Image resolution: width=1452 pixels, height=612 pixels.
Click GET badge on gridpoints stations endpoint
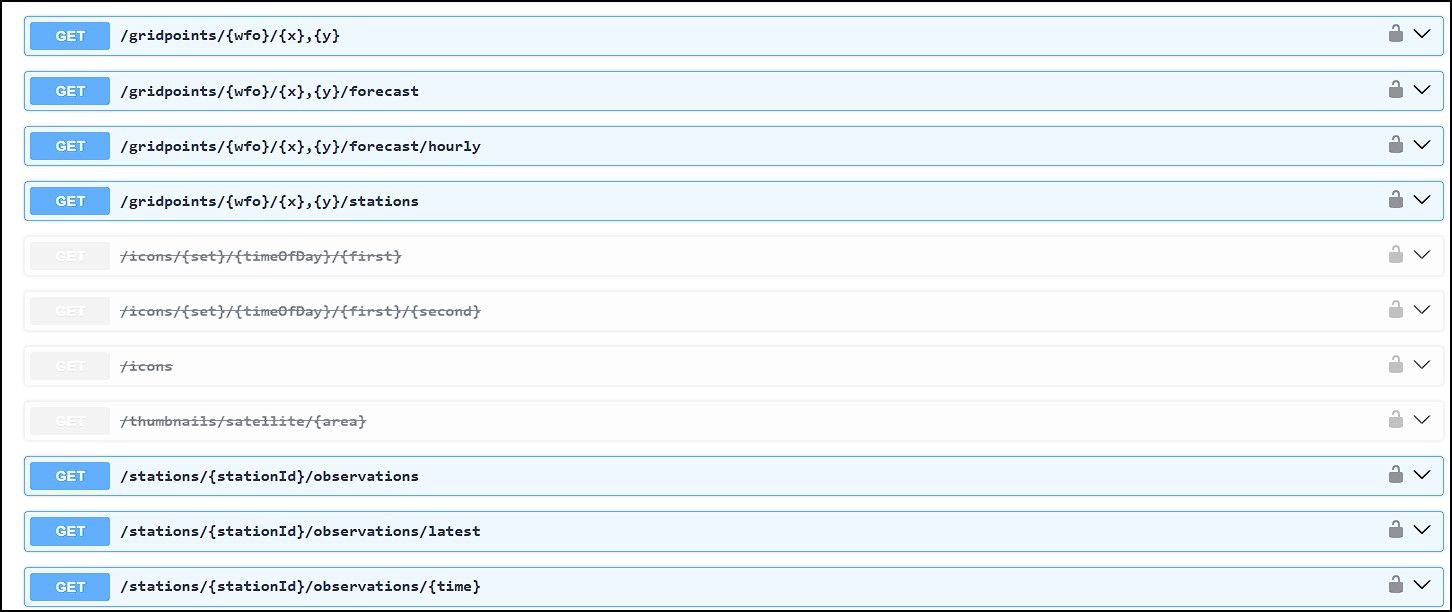point(70,201)
